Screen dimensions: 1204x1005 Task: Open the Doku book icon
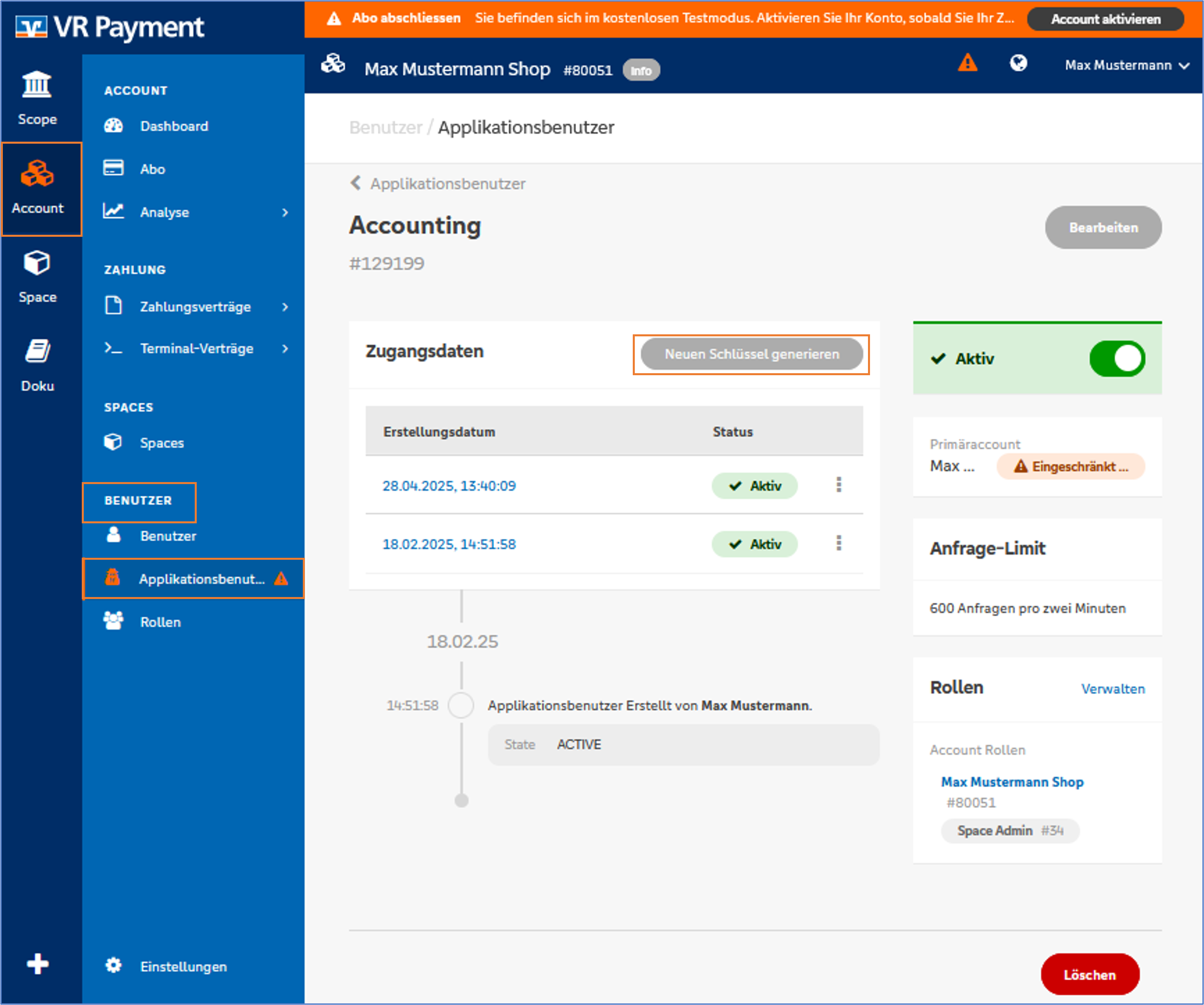(x=37, y=351)
